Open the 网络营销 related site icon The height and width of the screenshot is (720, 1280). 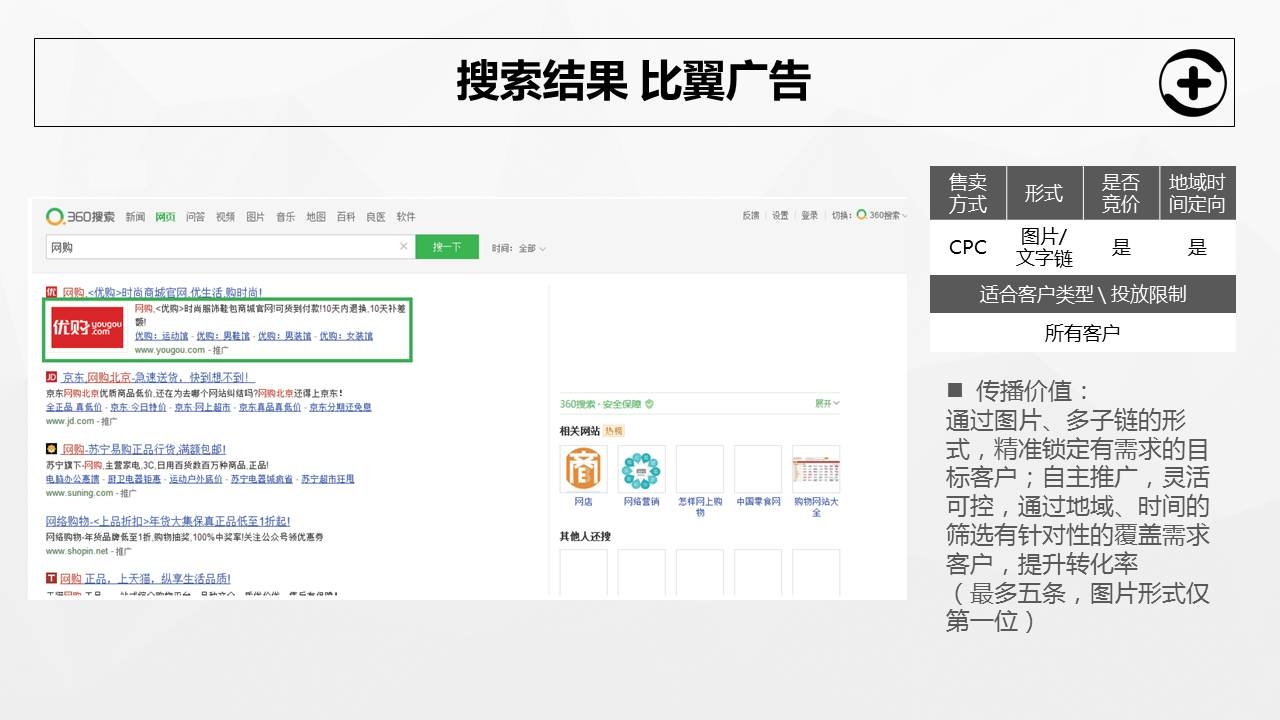[x=641, y=470]
